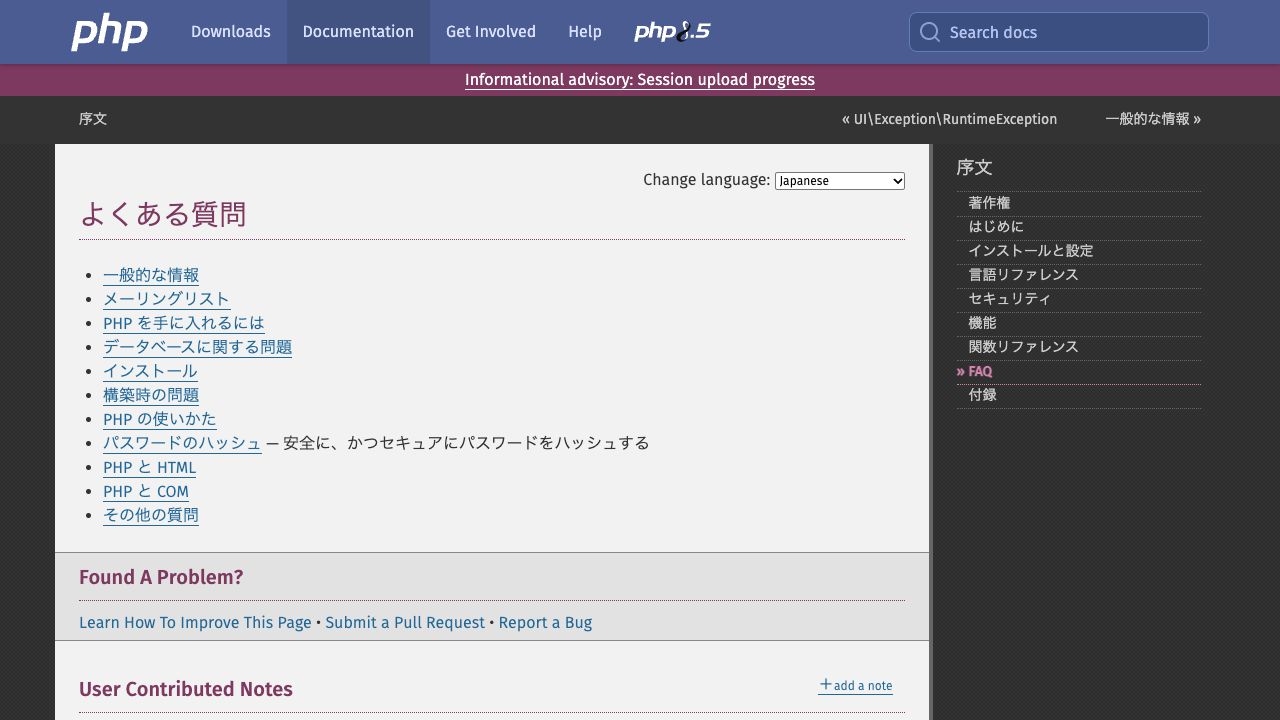Screen dimensions: 1280x720
Task: Click Submit a Pull Request
Action: pos(405,622)
